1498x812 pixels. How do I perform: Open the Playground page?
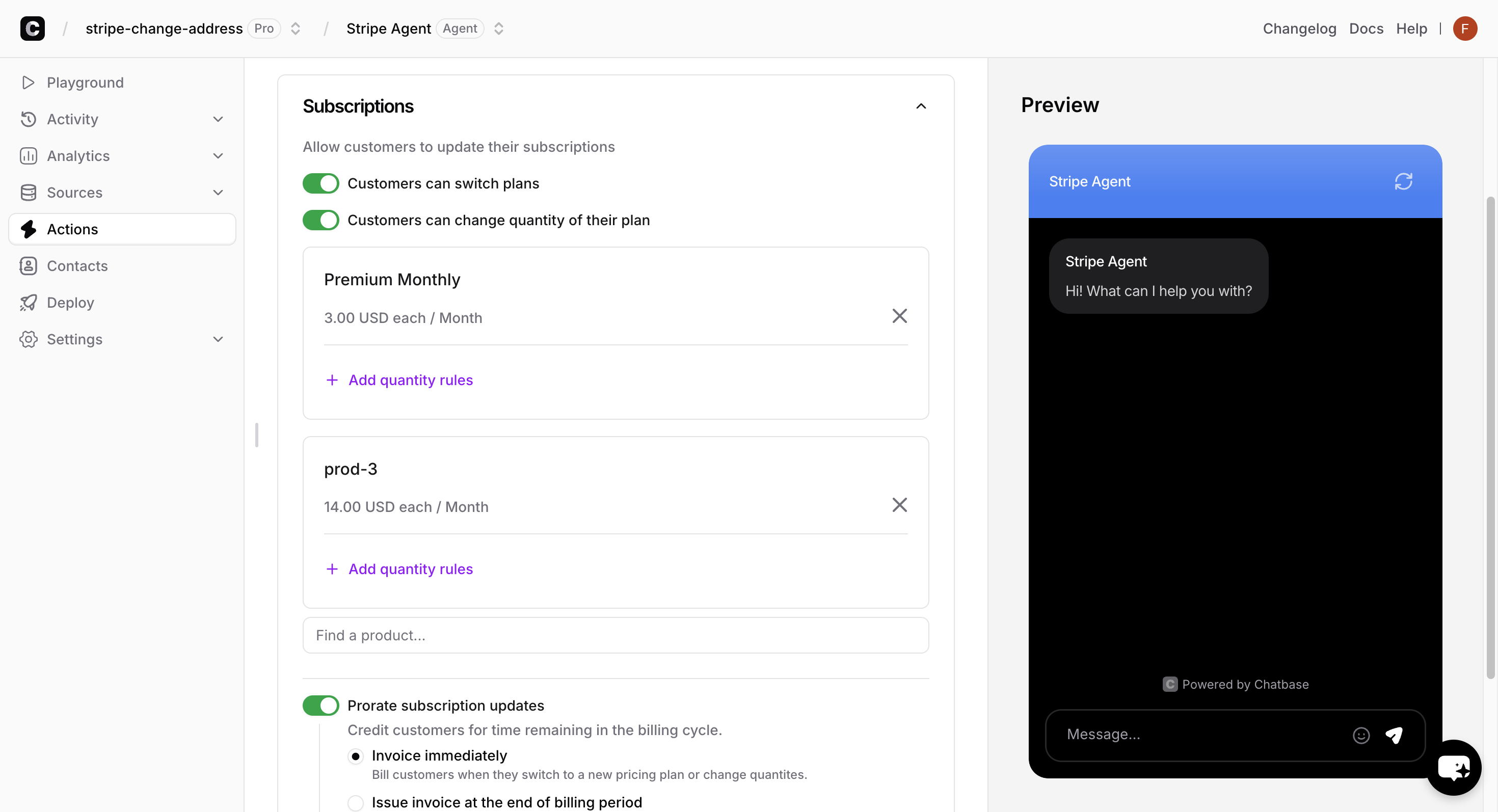coord(85,83)
